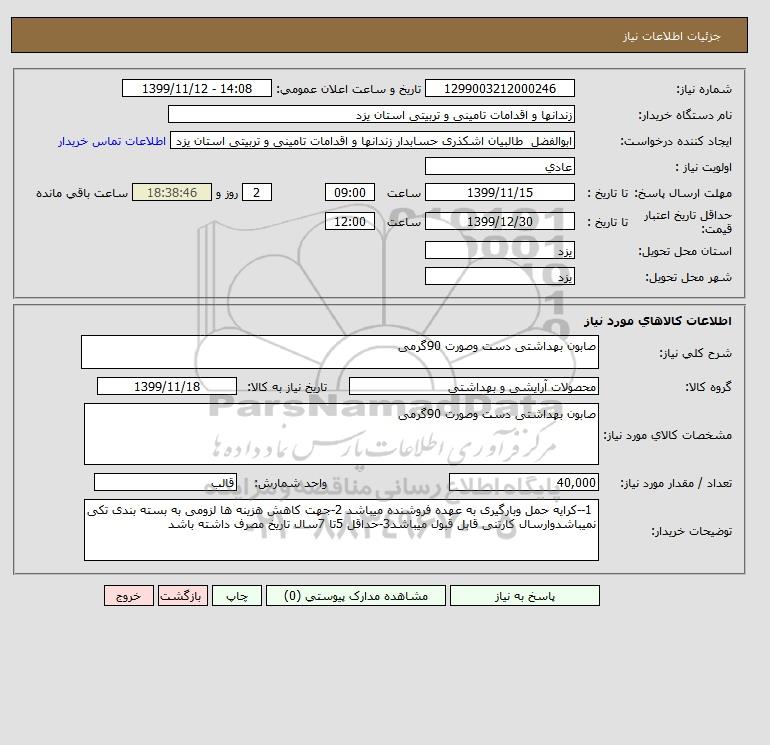Click the quantity field 40,000

coord(523,482)
